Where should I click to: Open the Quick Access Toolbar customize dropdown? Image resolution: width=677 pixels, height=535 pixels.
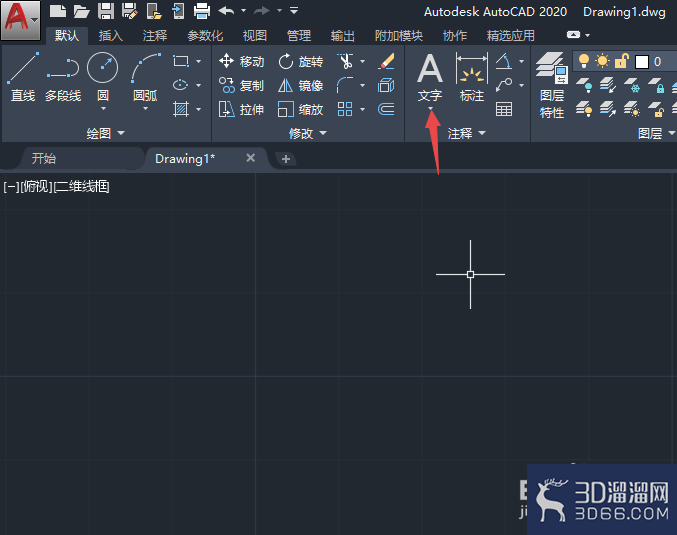coord(294,10)
